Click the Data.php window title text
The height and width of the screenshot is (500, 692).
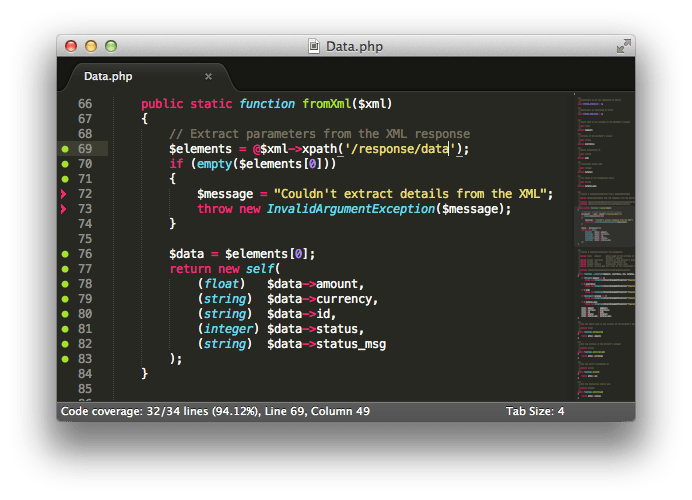(x=354, y=46)
